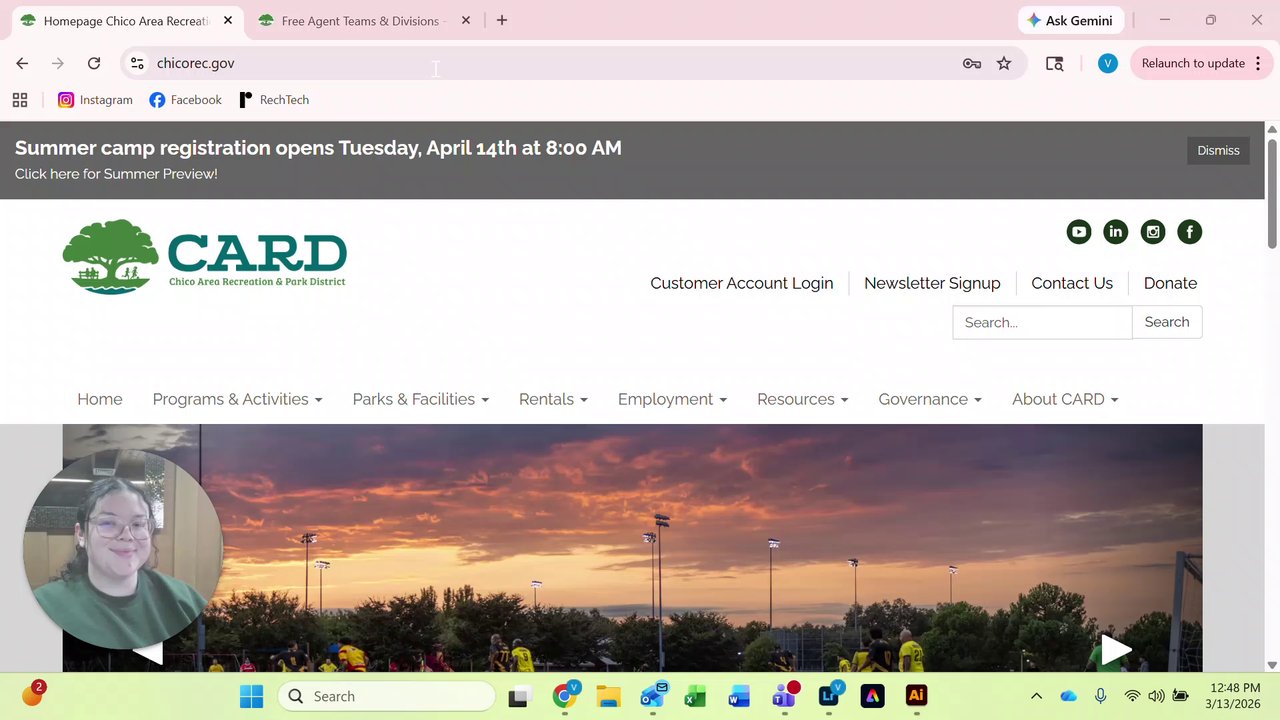Viewport: 1280px width, 720px height.
Task: Open CARD's Facebook icon in the site header
Action: pos(1189,232)
